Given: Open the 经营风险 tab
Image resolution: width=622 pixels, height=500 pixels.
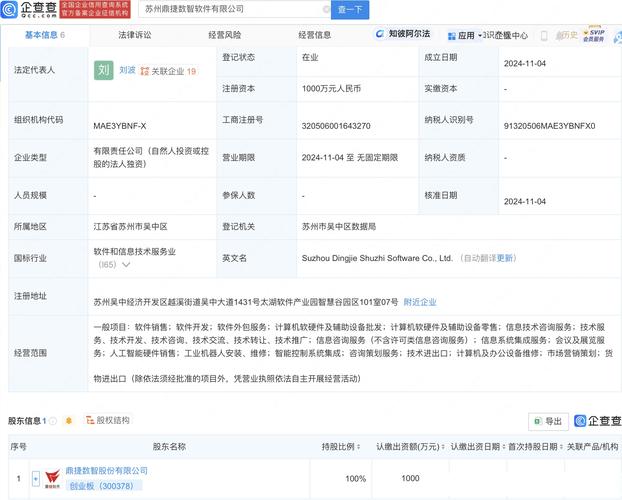Looking at the screenshot, I should 225,35.
